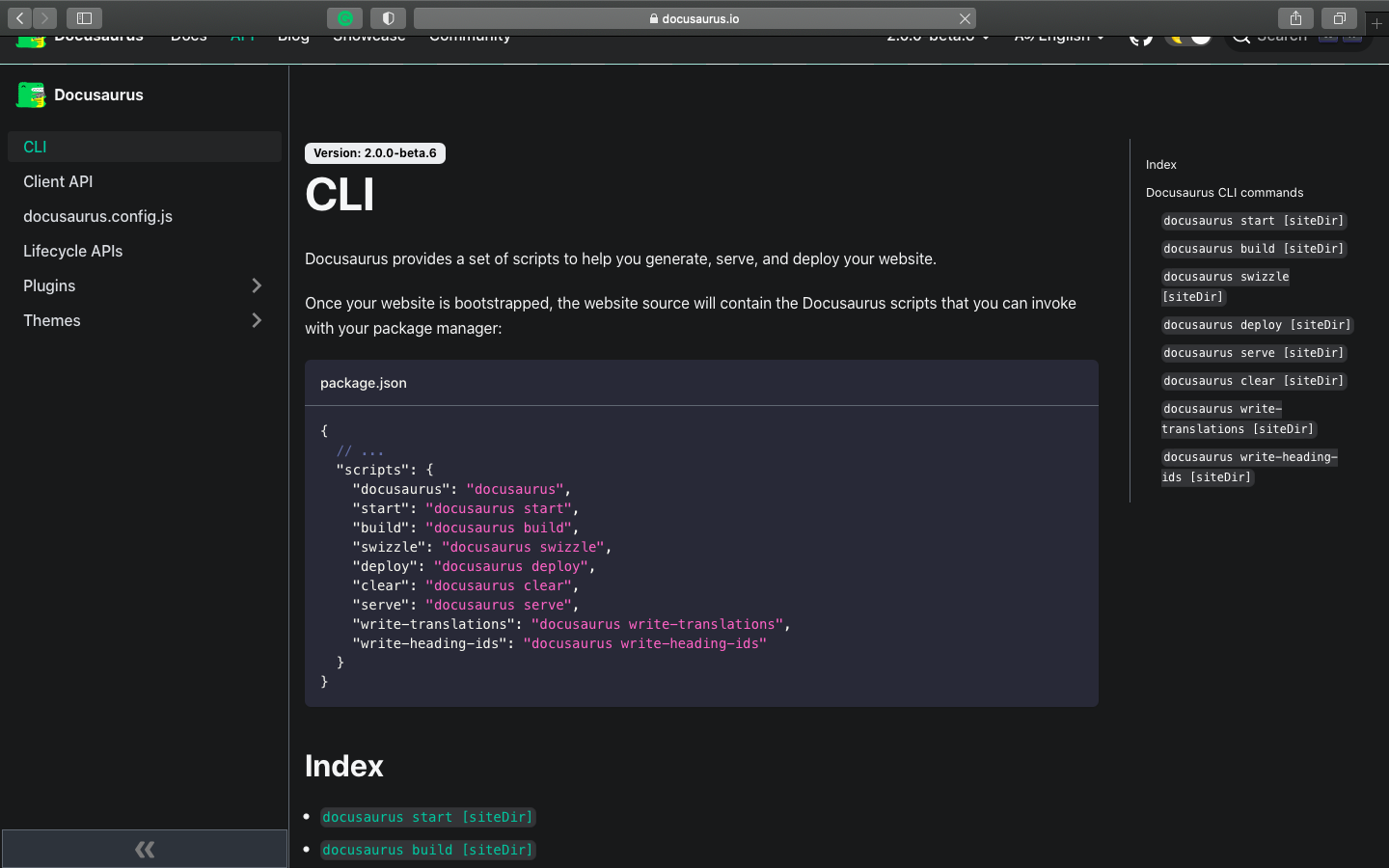Image resolution: width=1389 pixels, height=868 pixels.
Task: Follow 'docusaurus start [siteDir]' link under Index
Action: coord(427,817)
